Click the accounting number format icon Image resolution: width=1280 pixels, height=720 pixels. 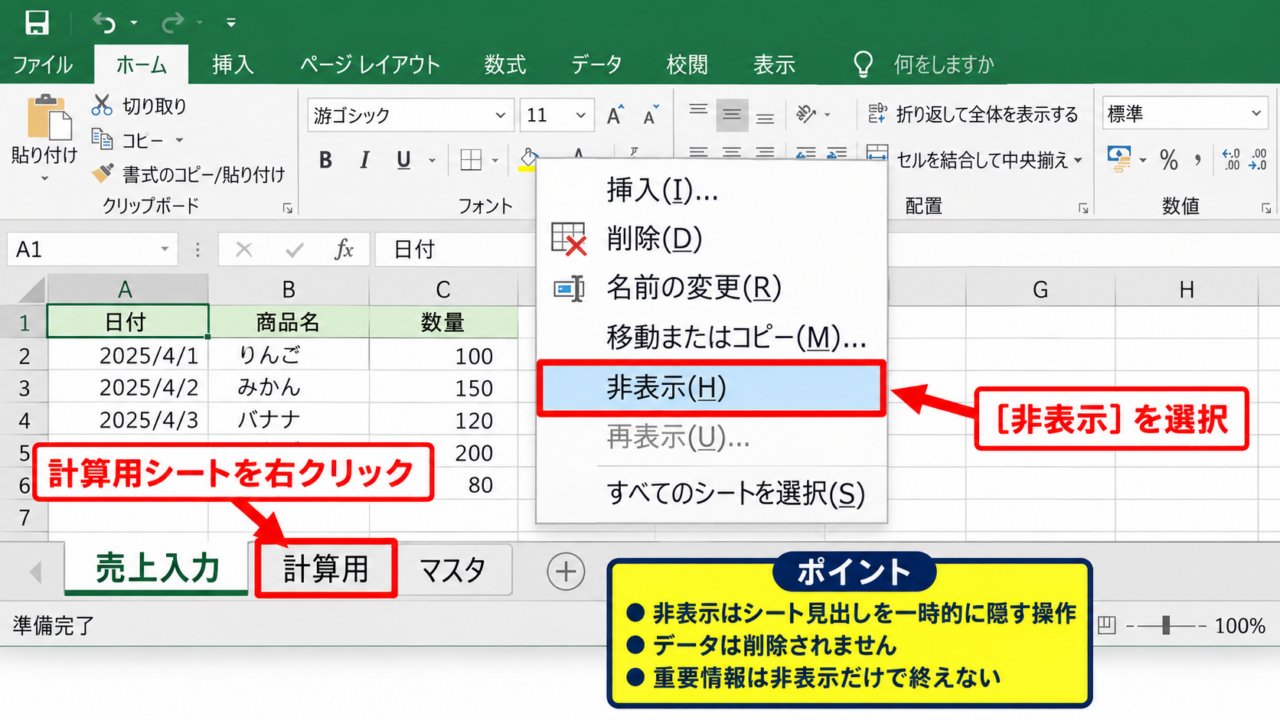(x=1119, y=159)
